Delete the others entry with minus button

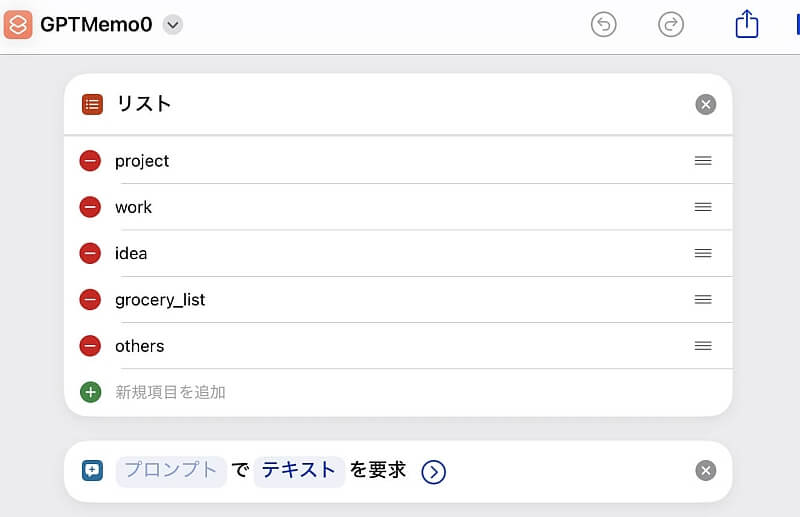click(x=90, y=346)
